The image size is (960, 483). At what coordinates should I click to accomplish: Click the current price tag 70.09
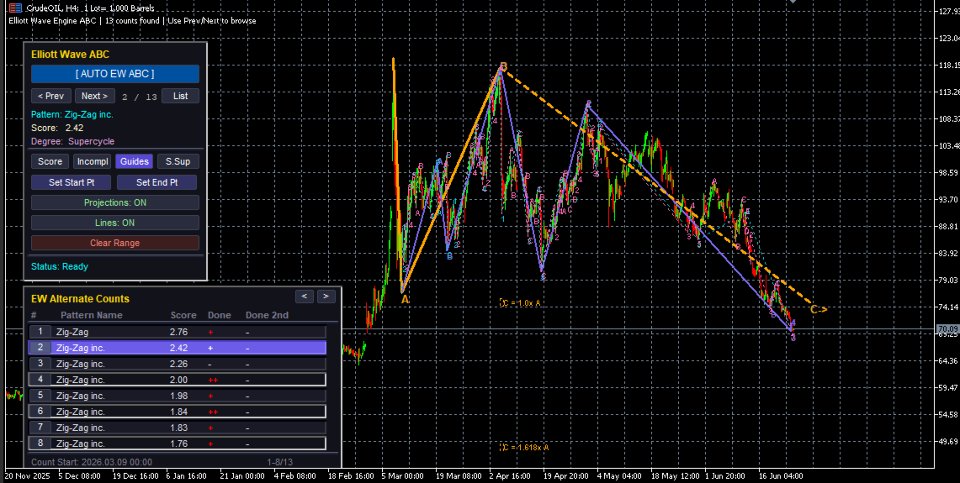pos(947,329)
